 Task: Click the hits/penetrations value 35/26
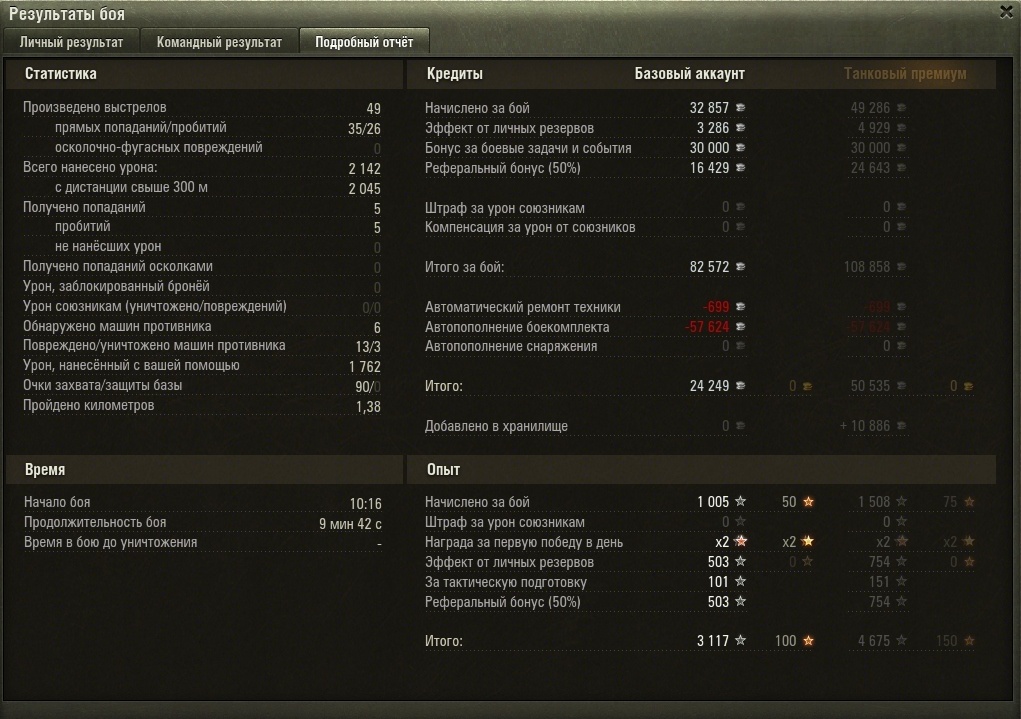[364, 129]
